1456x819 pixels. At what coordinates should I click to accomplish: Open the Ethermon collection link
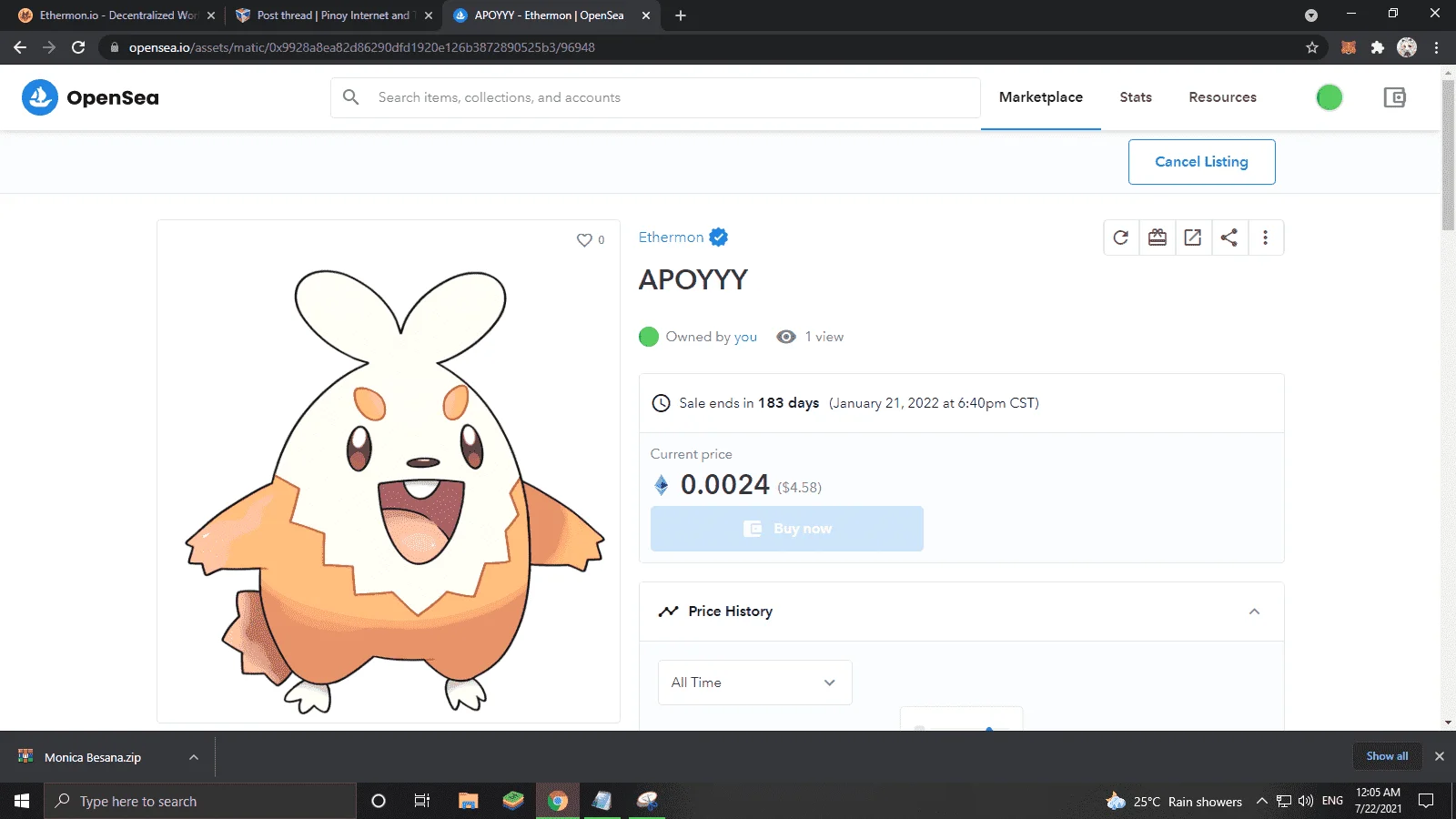click(671, 238)
